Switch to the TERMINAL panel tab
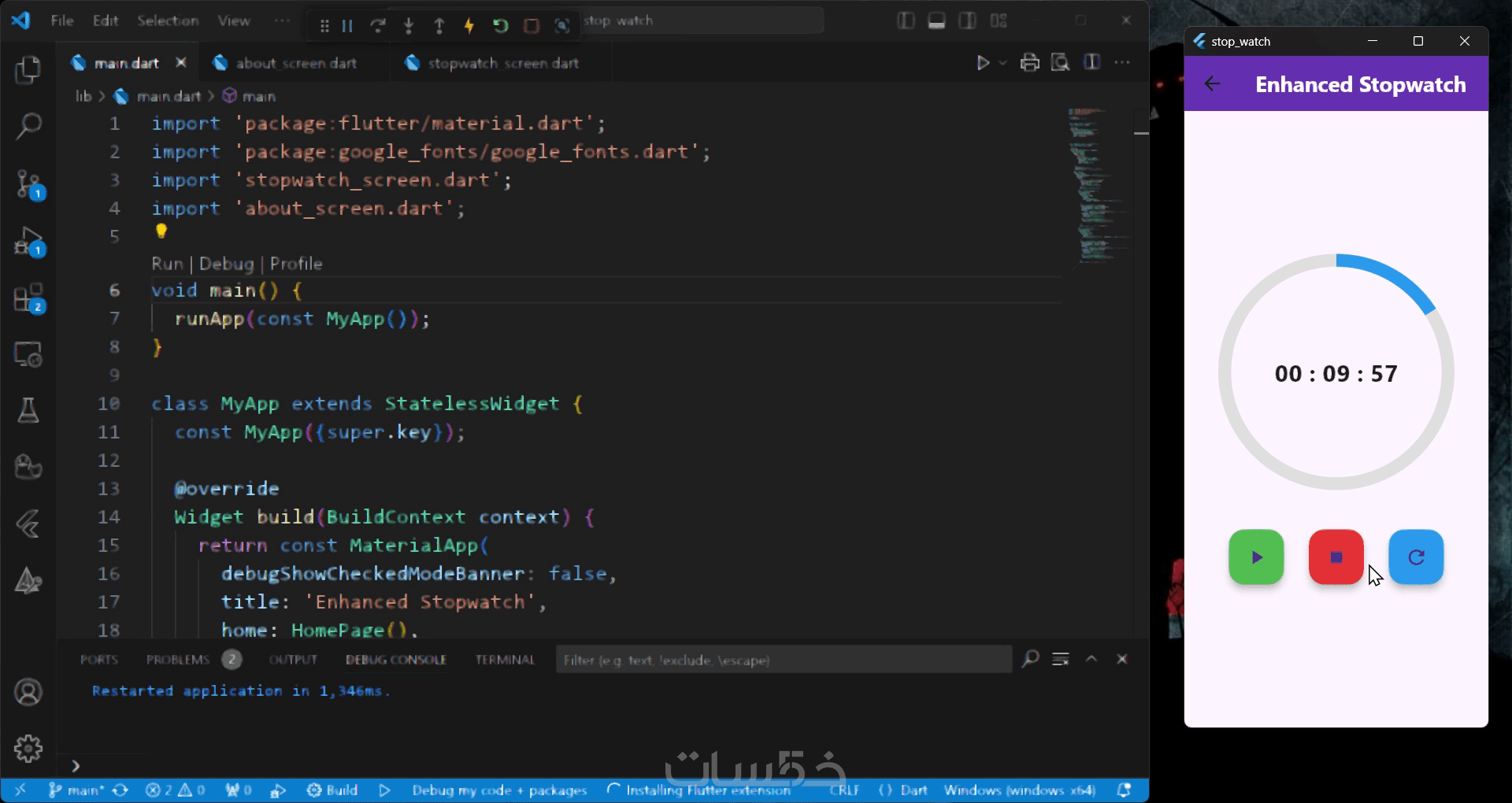Image resolution: width=1512 pixels, height=803 pixels. [505, 660]
